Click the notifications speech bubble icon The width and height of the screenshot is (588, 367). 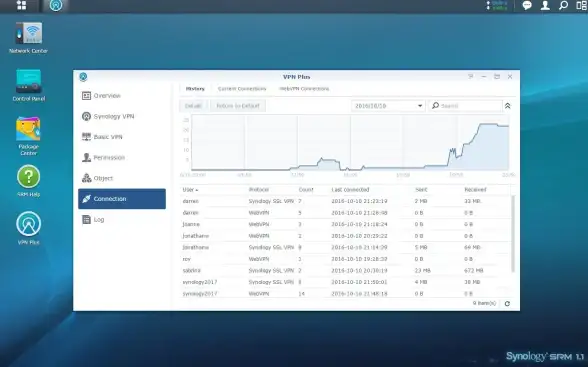click(527, 5)
